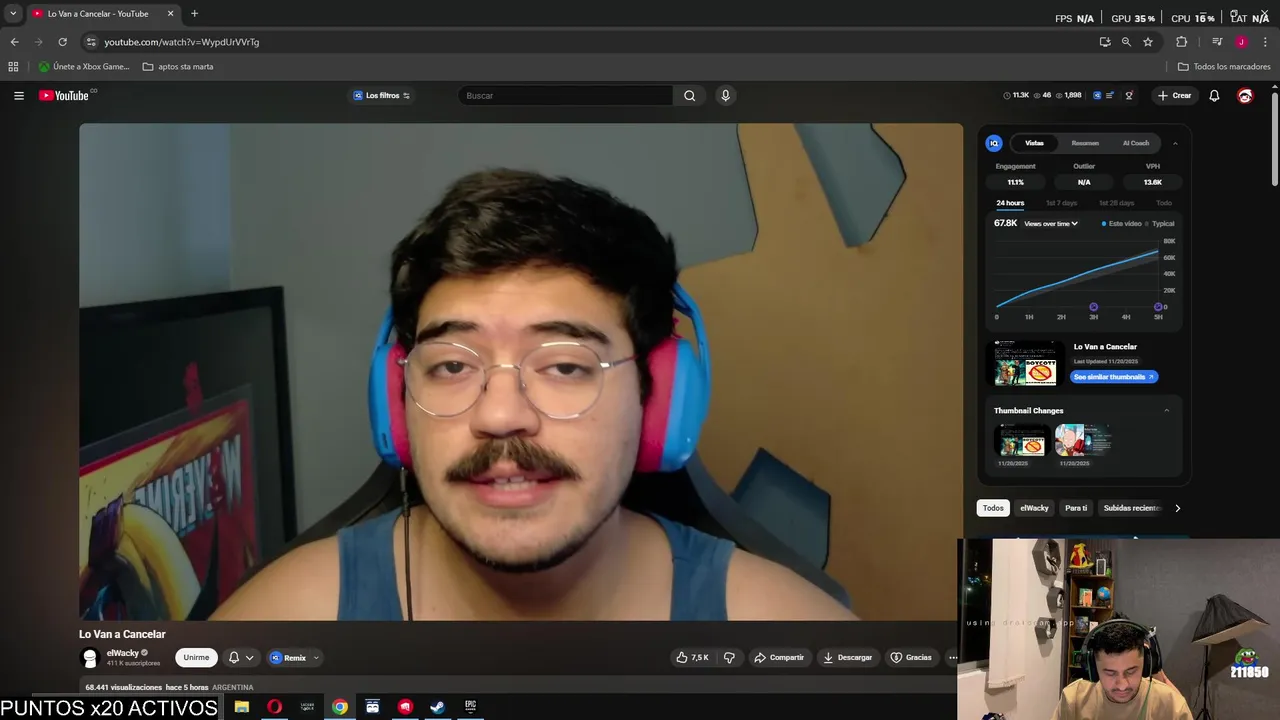Start voice search with the microphone icon

point(725,95)
